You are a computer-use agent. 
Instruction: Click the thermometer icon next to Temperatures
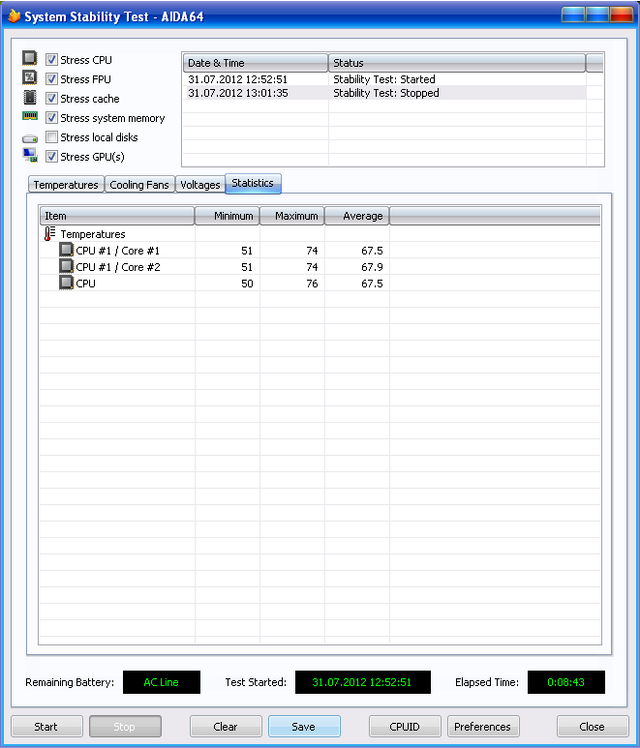(x=50, y=234)
